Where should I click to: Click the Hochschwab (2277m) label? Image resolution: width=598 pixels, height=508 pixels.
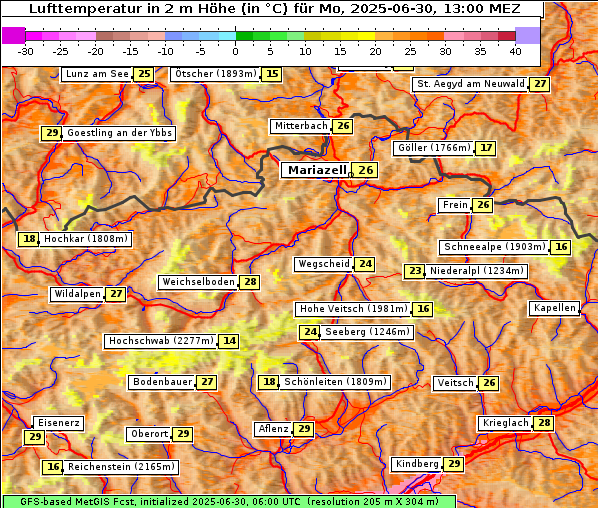(x=161, y=341)
